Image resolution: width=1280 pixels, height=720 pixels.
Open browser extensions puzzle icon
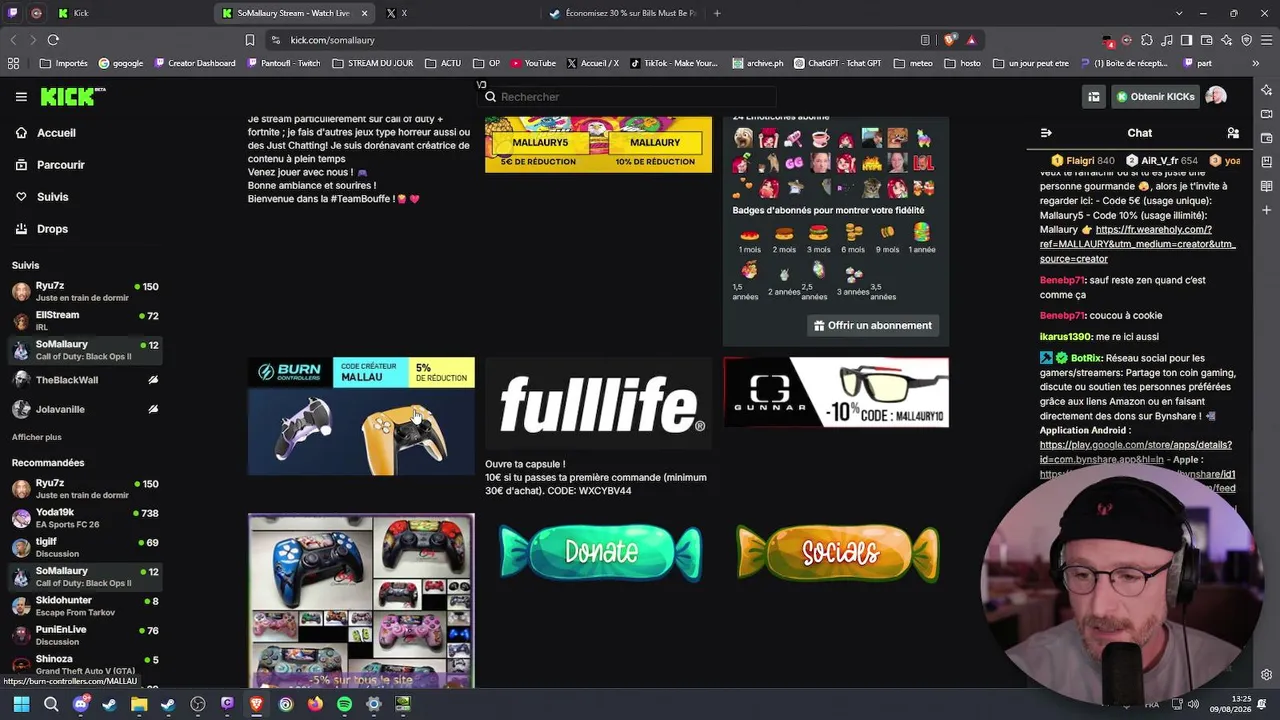coord(1147,40)
